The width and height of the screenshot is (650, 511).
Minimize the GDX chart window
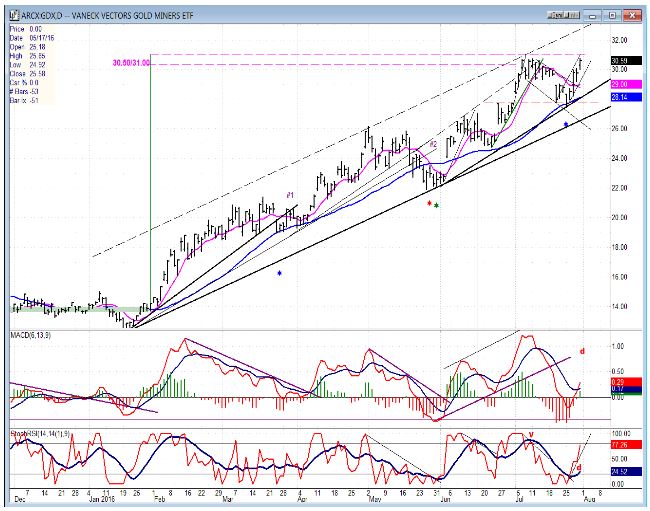coord(592,16)
